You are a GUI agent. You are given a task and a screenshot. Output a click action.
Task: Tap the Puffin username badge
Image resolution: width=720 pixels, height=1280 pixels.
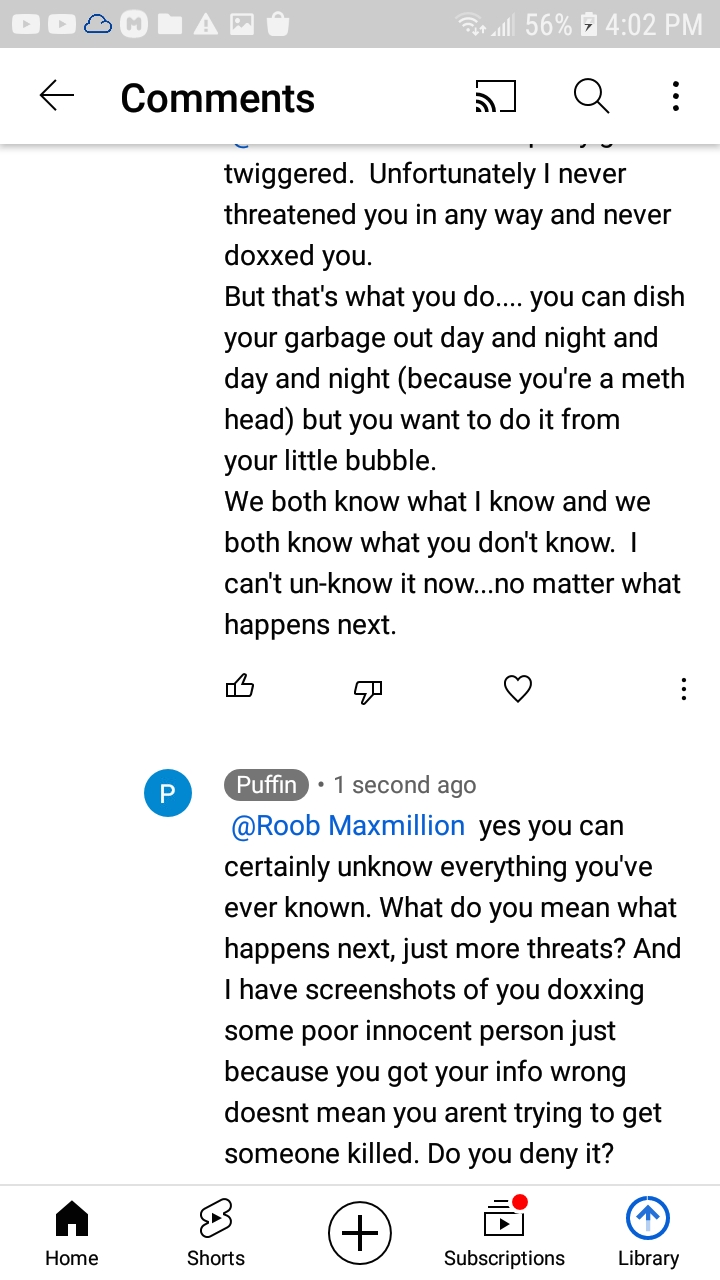click(266, 785)
